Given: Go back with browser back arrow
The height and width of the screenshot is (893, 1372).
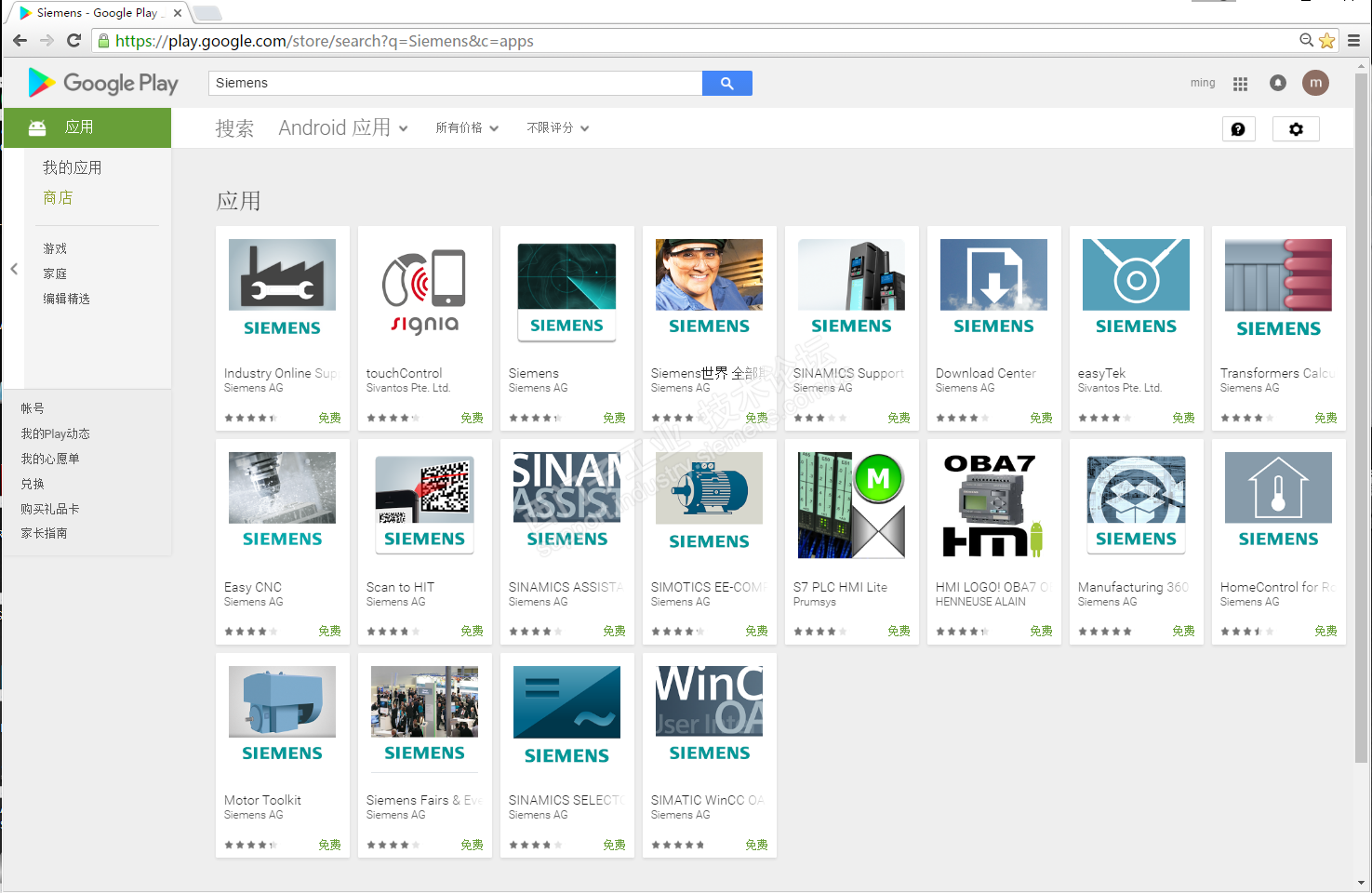Looking at the screenshot, I should pos(20,40).
